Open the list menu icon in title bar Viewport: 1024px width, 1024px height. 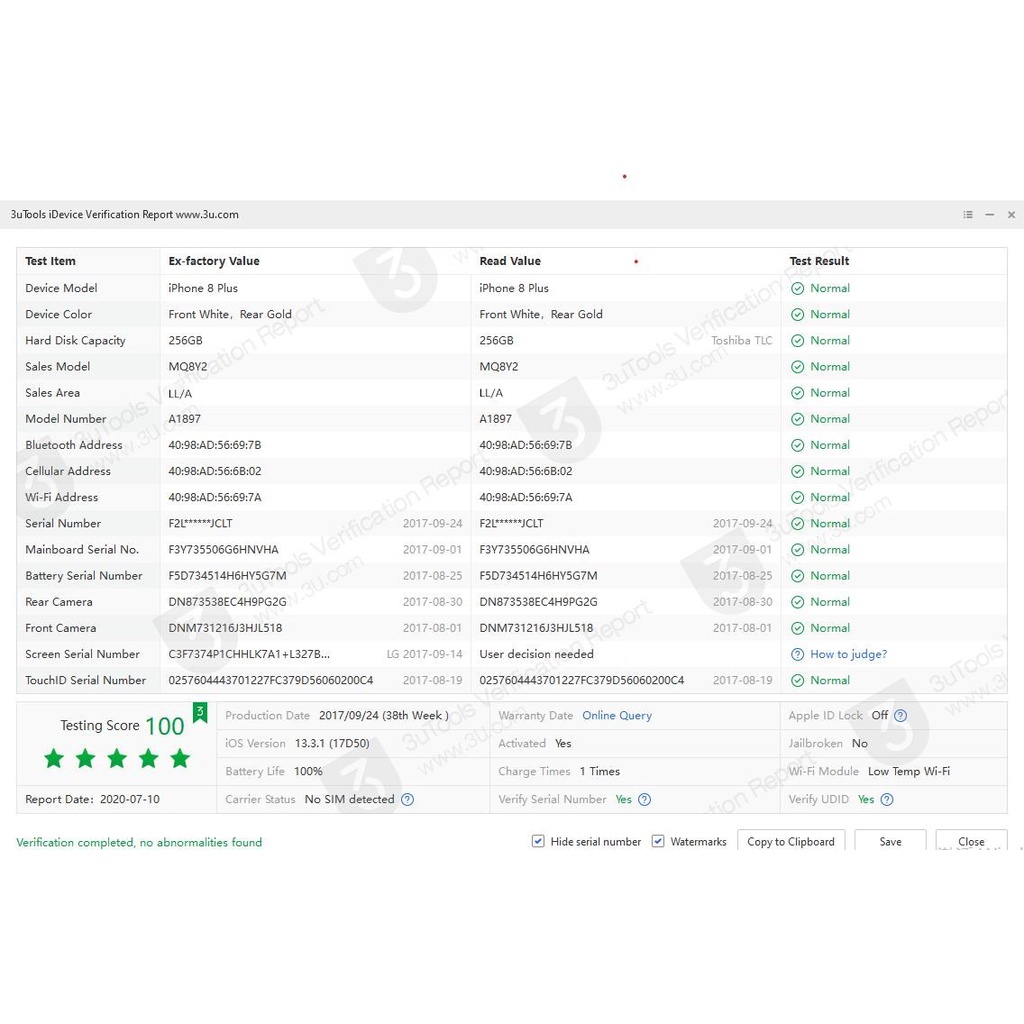pyautogui.click(x=968, y=214)
